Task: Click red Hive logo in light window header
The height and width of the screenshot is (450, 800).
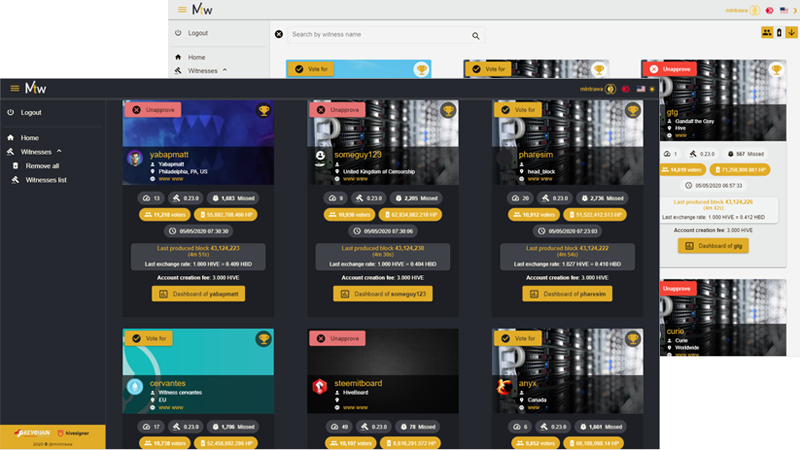Action: 769,10
